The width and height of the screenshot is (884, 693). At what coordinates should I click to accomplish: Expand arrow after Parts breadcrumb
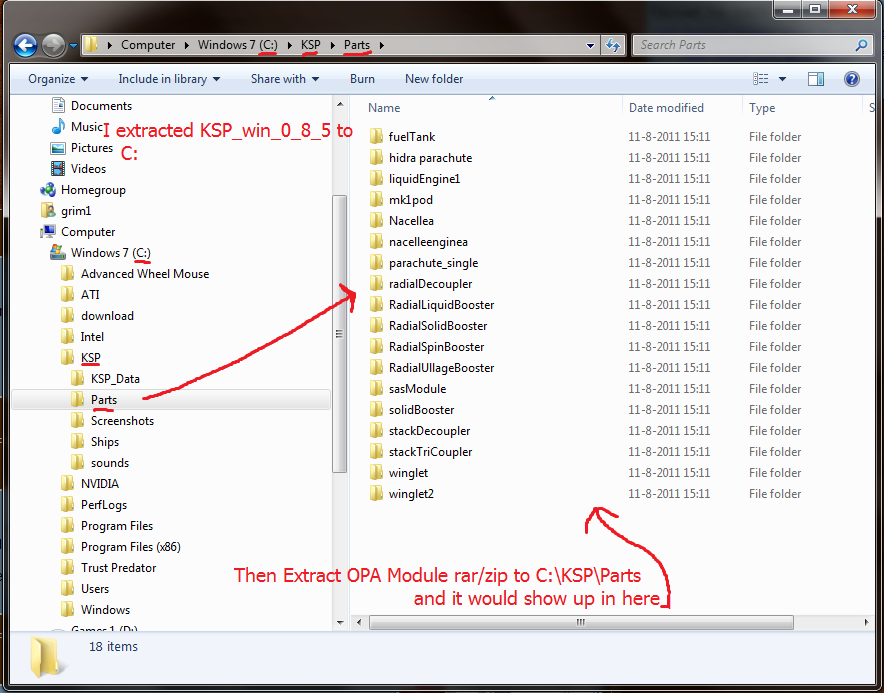(382, 45)
